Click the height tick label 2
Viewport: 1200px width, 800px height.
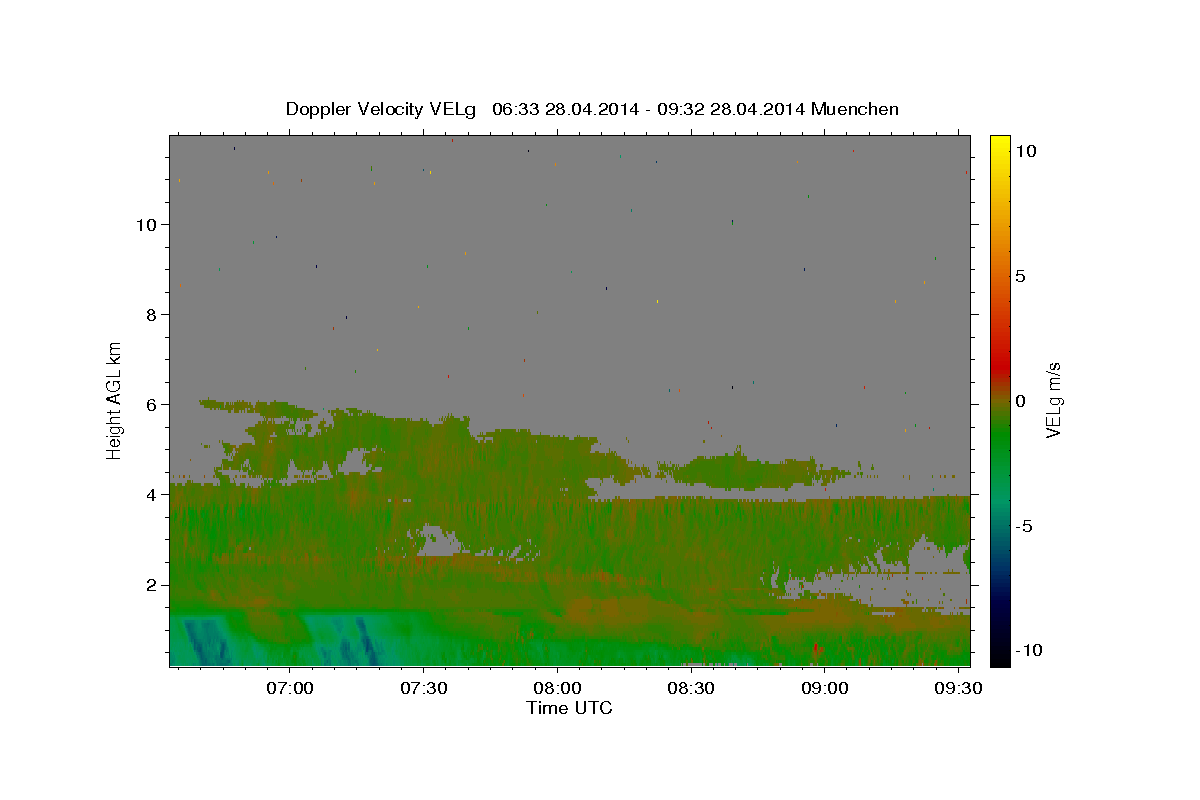(x=149, y=584)
